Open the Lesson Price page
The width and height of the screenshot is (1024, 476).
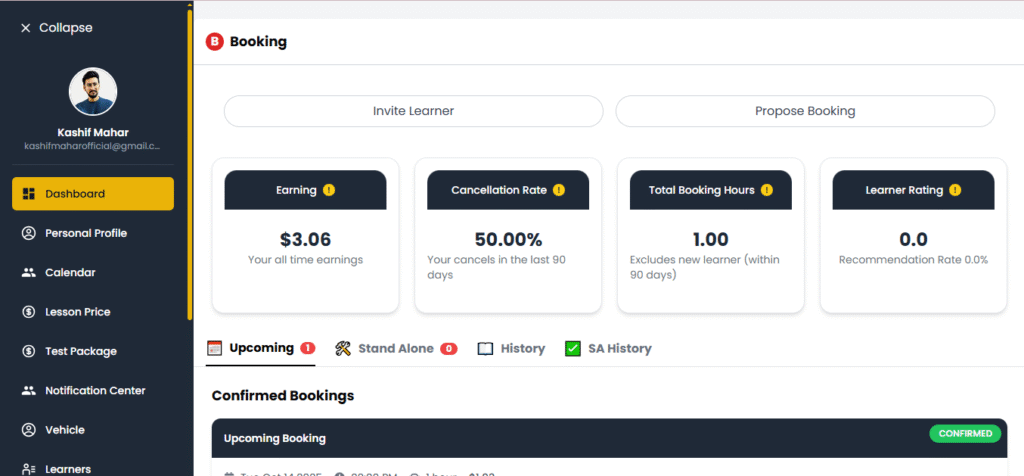pyautogui.click(x=77, y=312)
